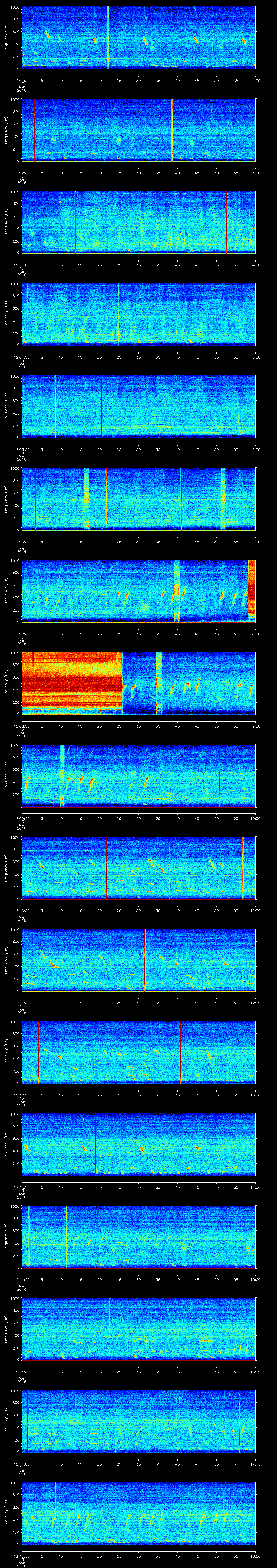277x1568 pixels.
Task: Click the 12:13:00 time axis label
Action: tap(21, 1187)
